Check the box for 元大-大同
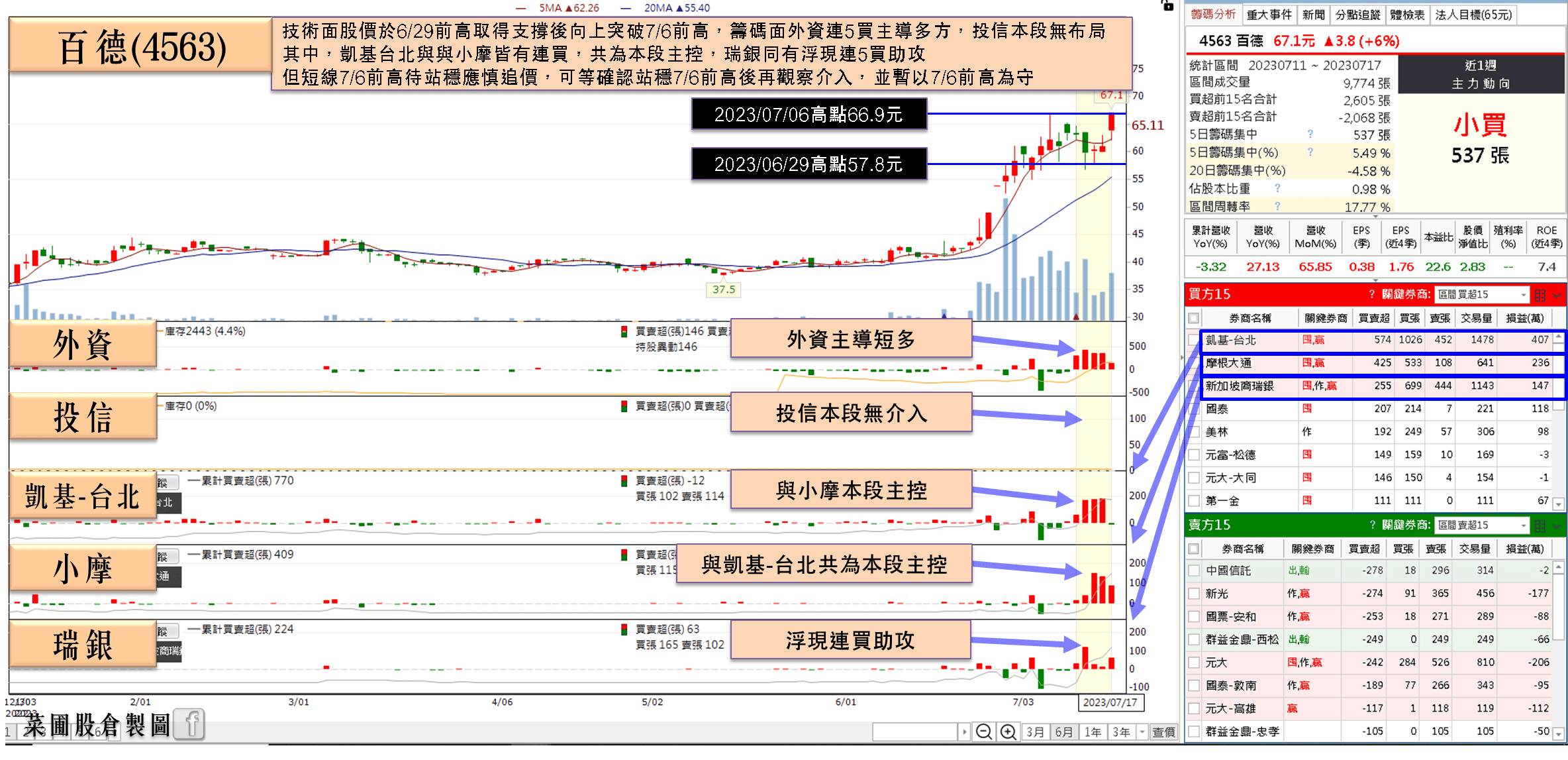 click(x=1194, y=478)
